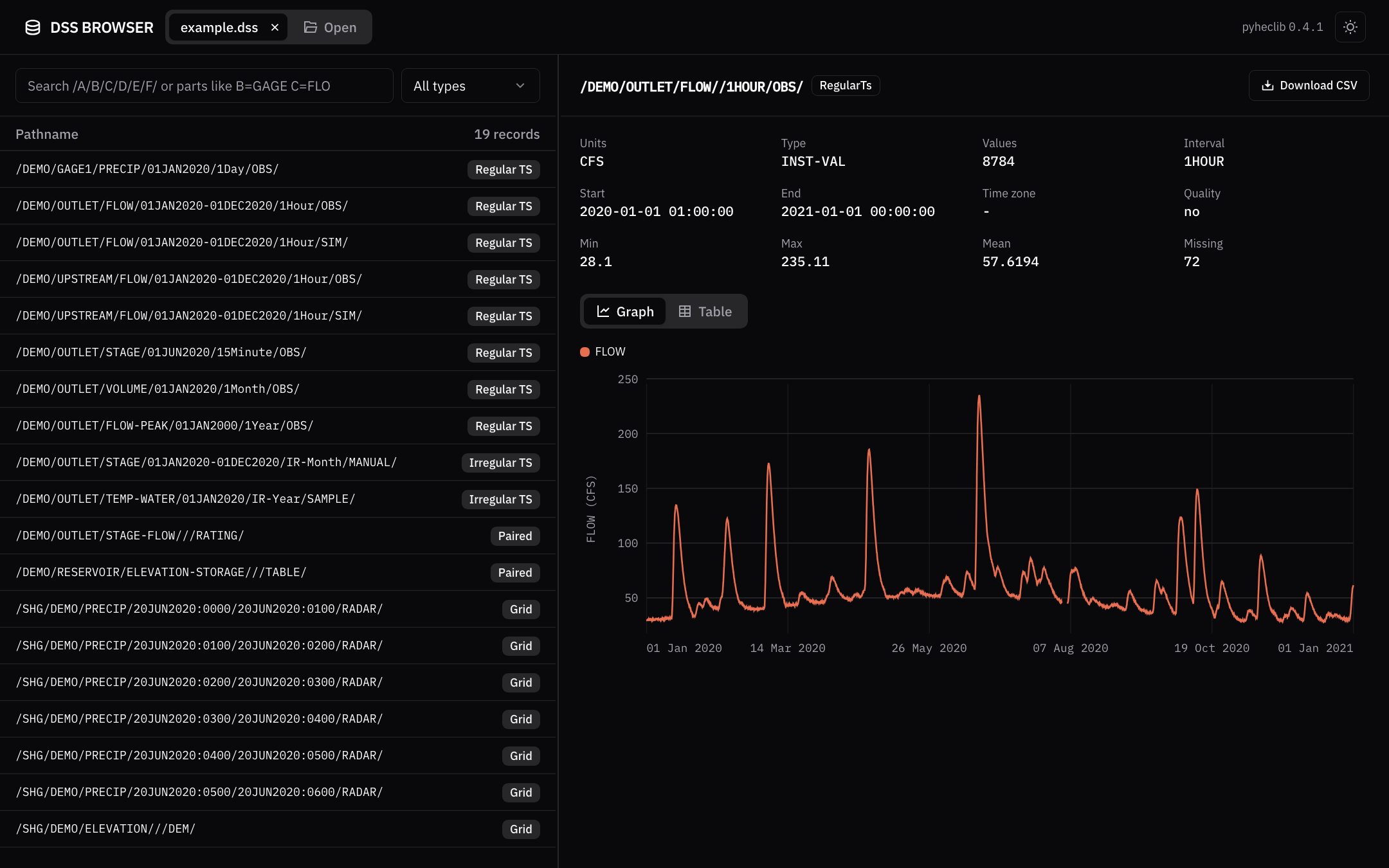Screen dimensions: 1389x868
Task: Download the data as CSV
Action: [x=1309, y=86]
